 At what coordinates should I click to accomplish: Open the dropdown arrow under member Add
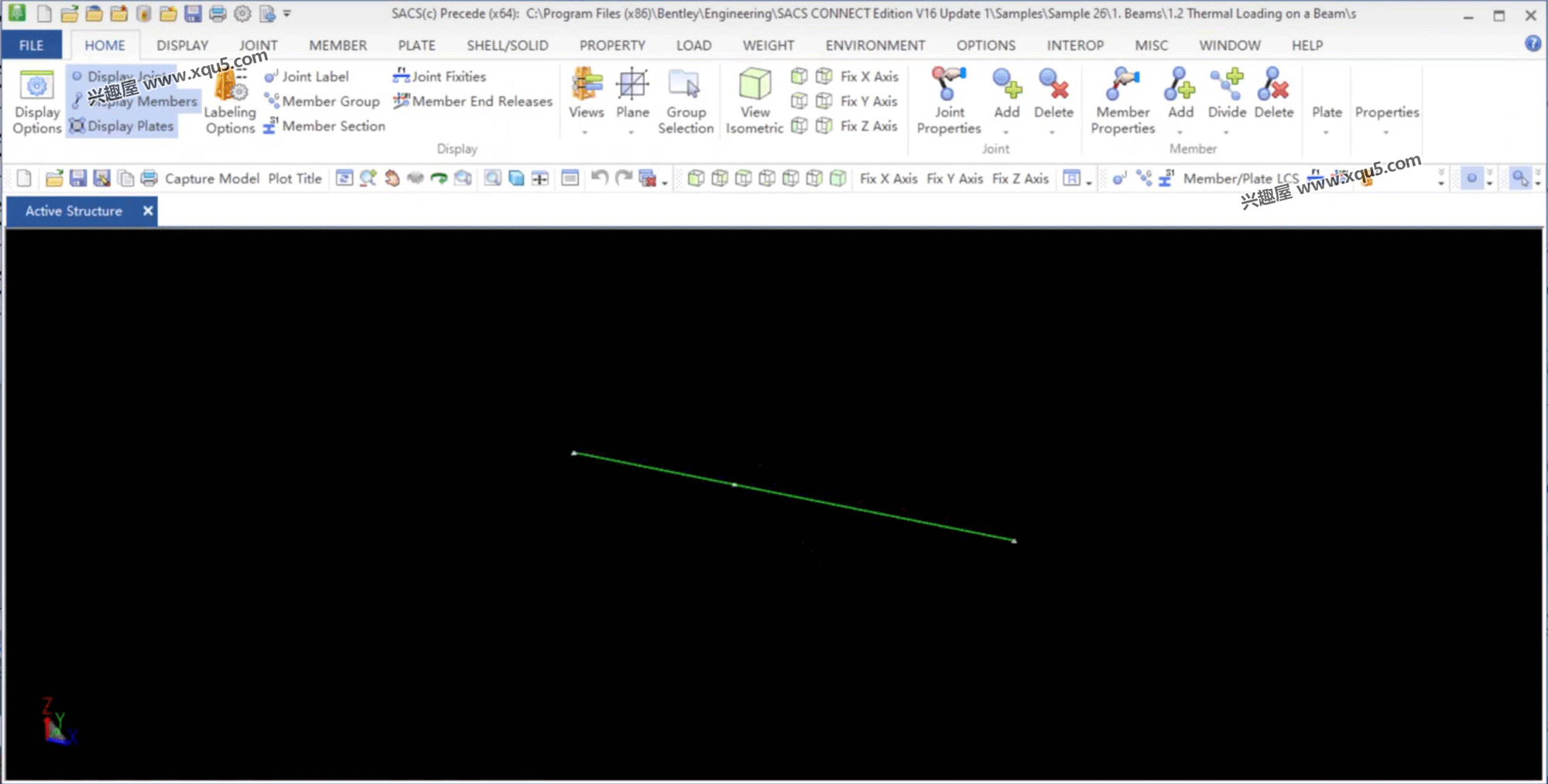pyautogui.click(x=1180, y=132)
